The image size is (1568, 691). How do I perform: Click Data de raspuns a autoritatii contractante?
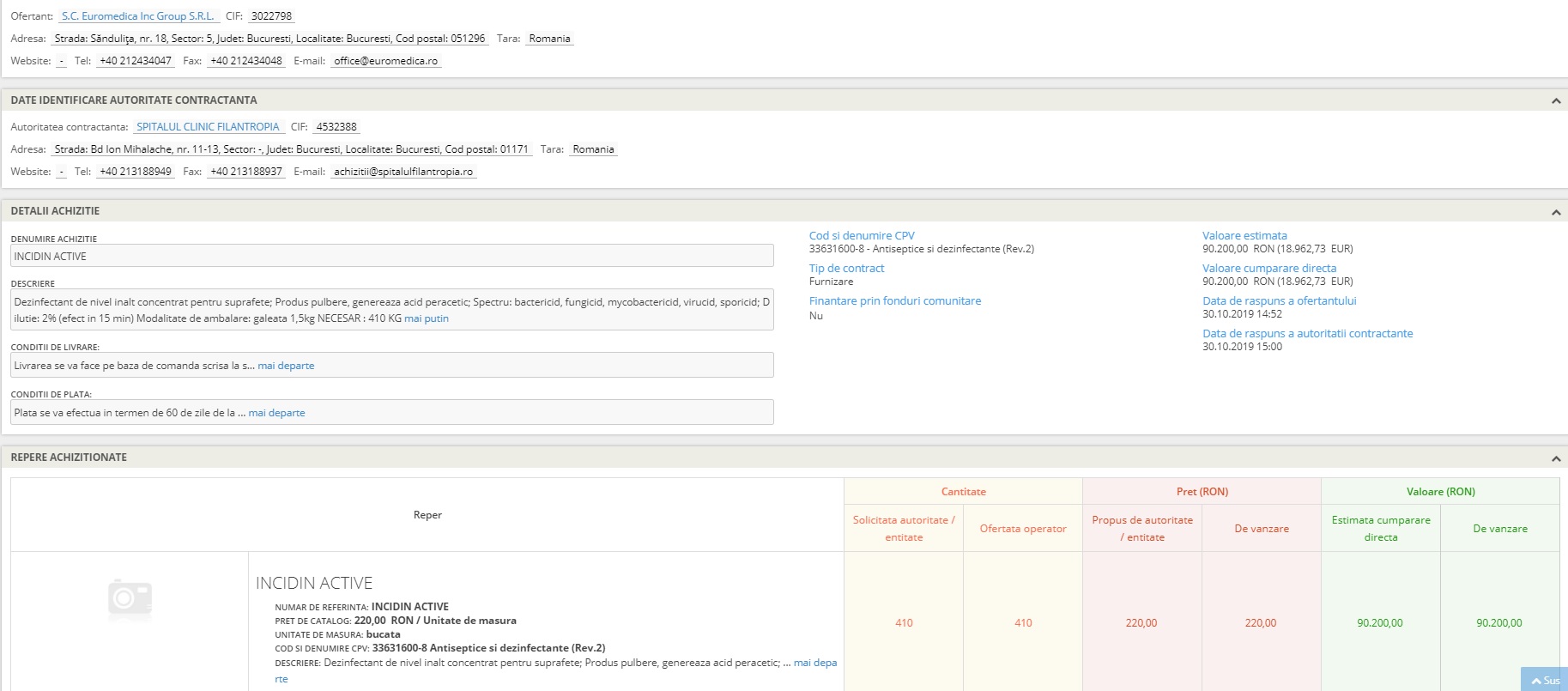pos(1307,333)
